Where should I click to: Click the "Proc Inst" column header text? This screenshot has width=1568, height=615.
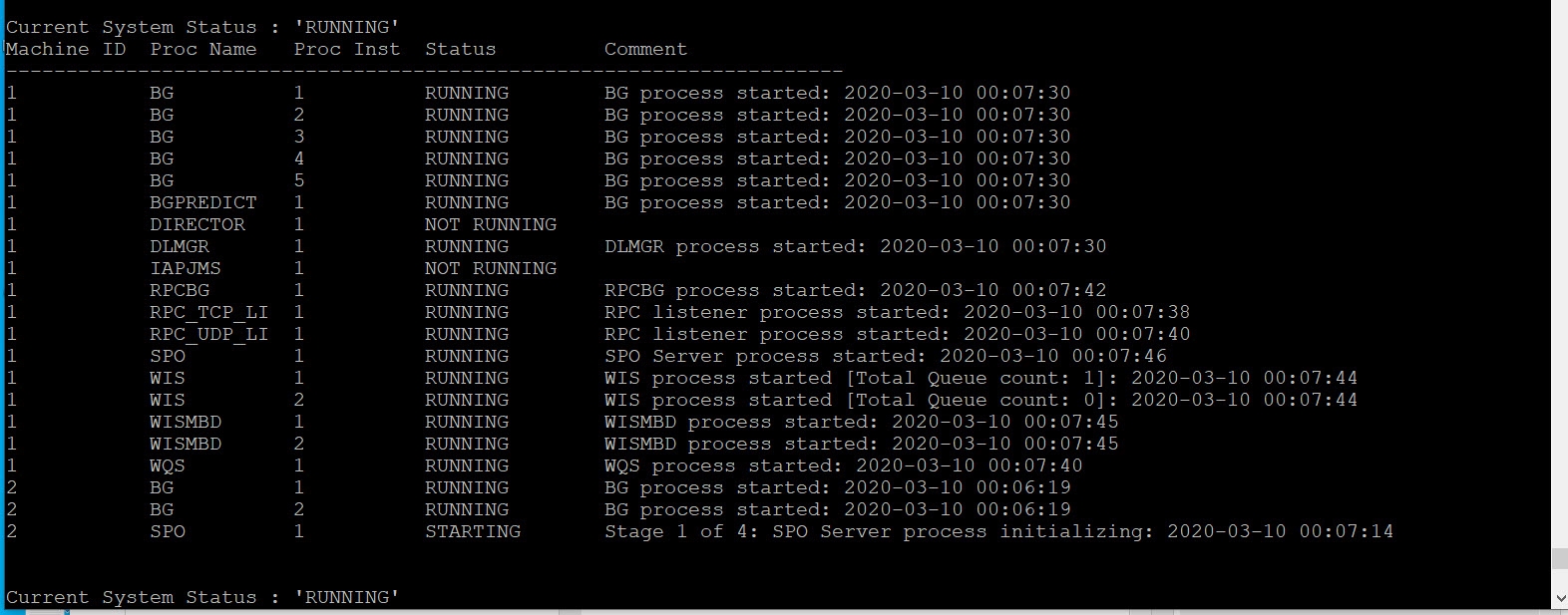coord(346,49)
